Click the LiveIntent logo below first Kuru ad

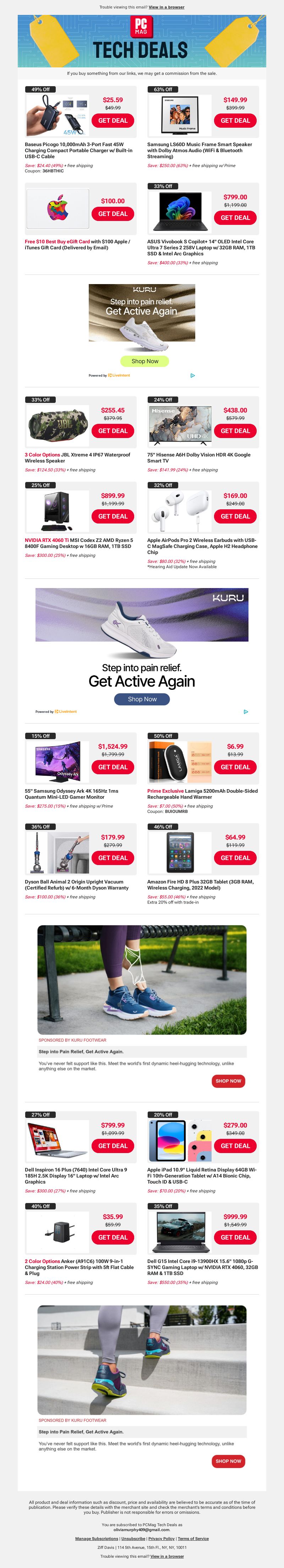[119, 376]
